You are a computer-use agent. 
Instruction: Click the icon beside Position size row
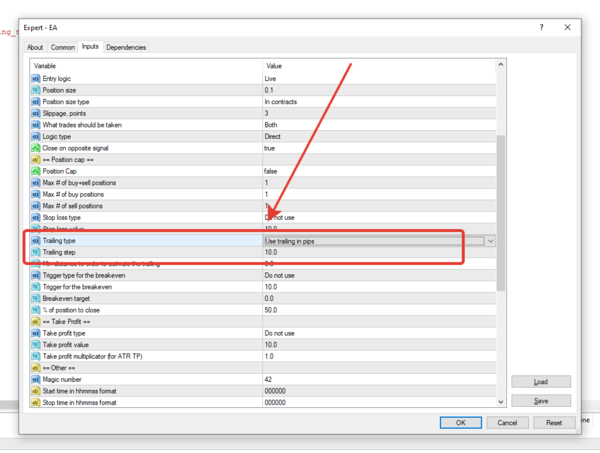pyautogui.click(x=36, y=90)
